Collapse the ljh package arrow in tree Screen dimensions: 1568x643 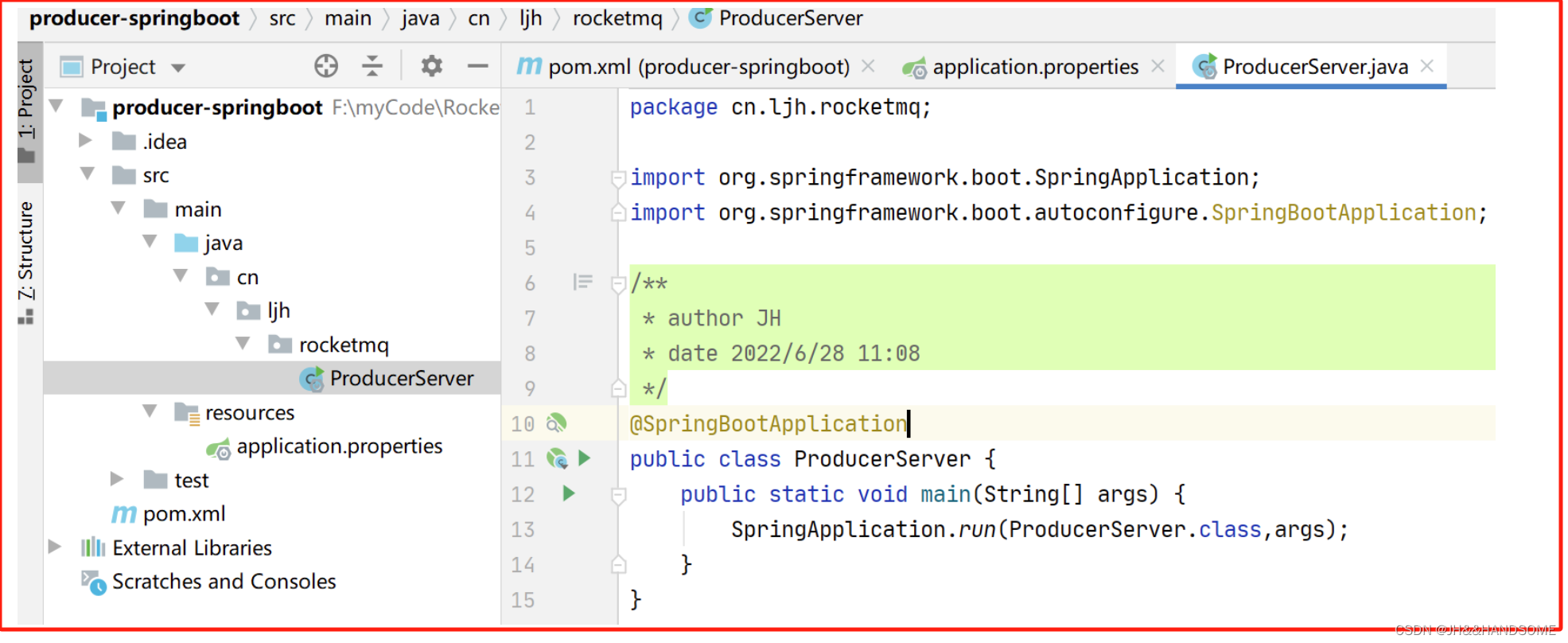[x=212, y=310]
